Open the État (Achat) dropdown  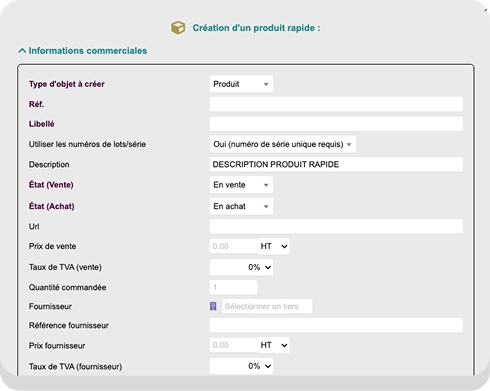(x=241, y=206)
